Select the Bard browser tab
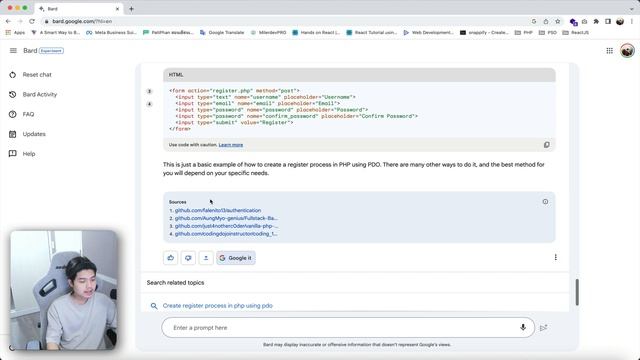The image size is (640, 360). [x=80, y=9]
